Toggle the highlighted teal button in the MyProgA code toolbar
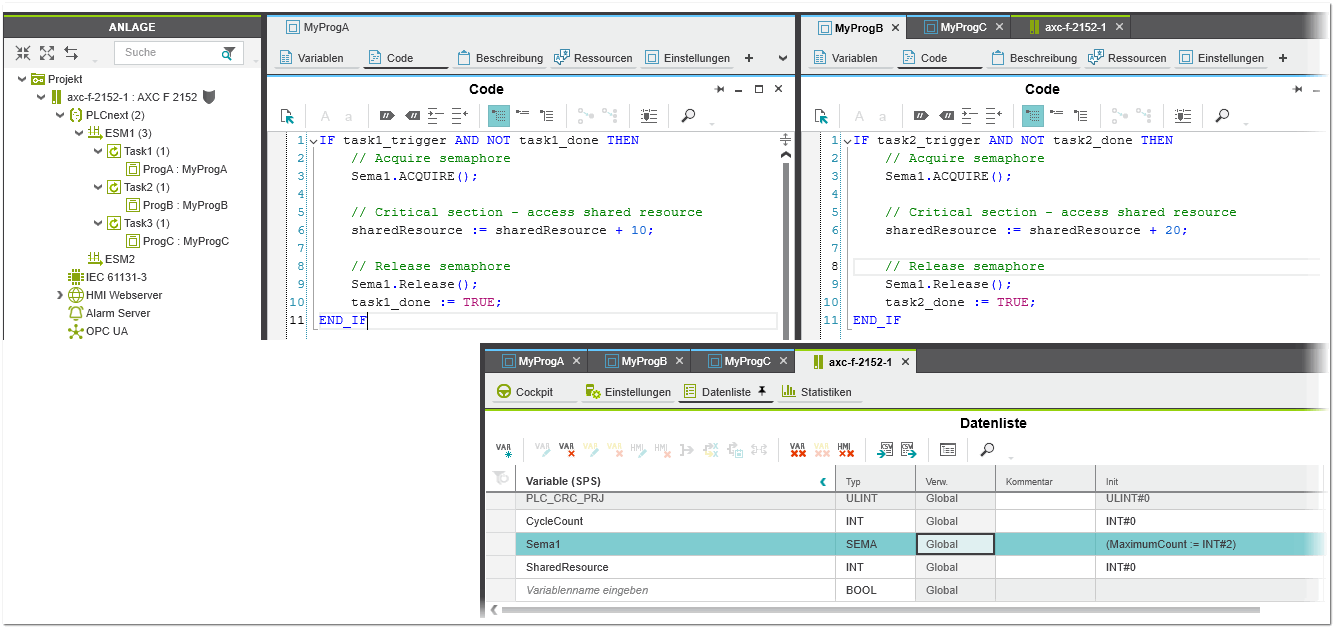 coord(498,116)
